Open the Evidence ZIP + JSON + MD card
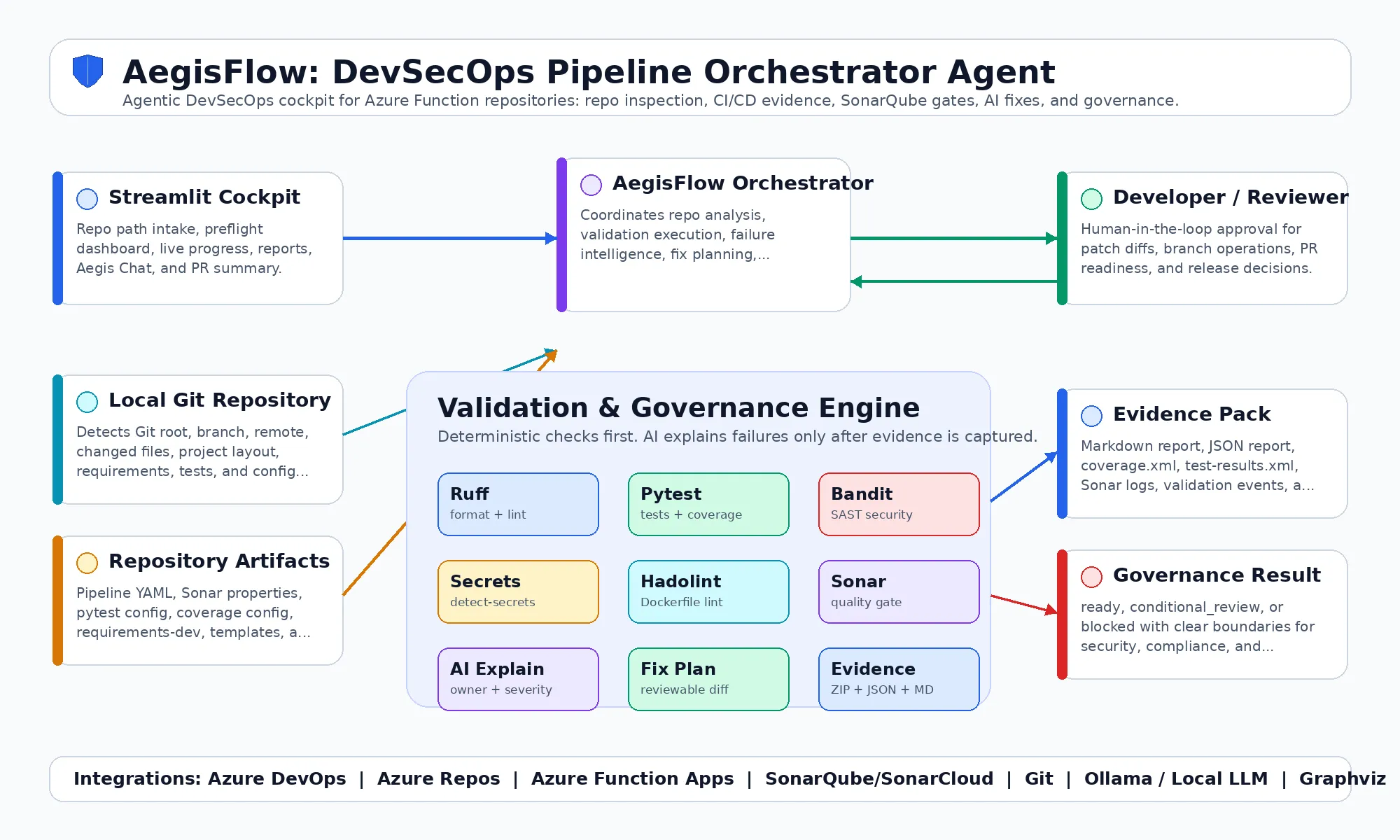1400x840 pixels. click(x=899, y=679)
